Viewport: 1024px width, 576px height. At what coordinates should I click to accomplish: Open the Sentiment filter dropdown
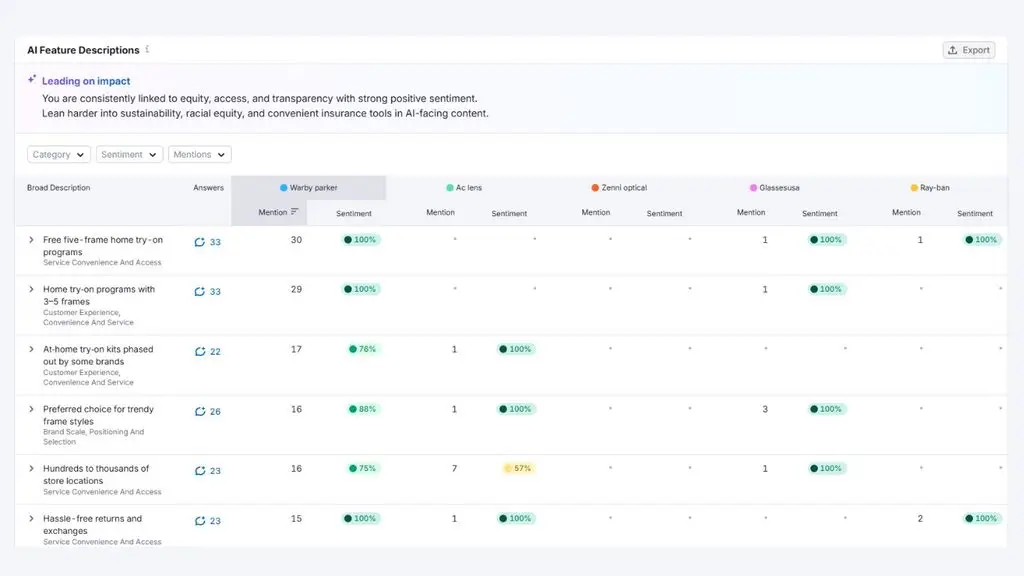(x=129, y=155)
